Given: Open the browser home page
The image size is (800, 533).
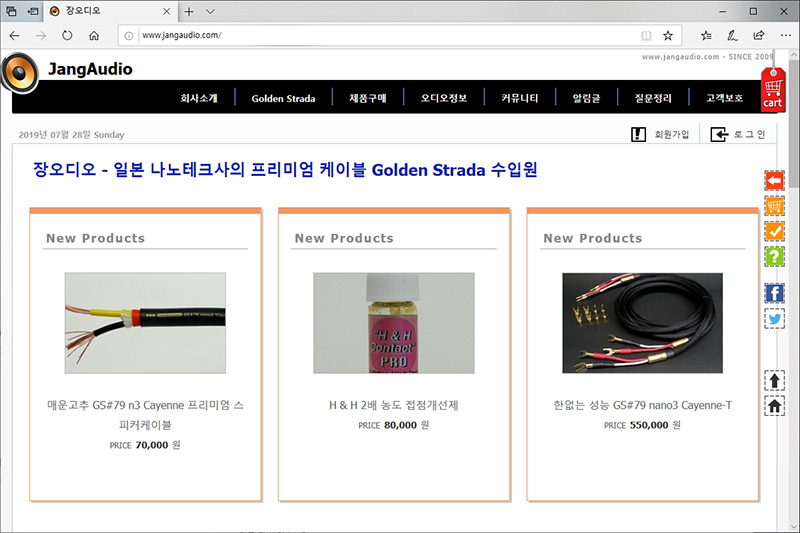Looking at the screenshot, I should pyautogui.click(x=94, y=35).
